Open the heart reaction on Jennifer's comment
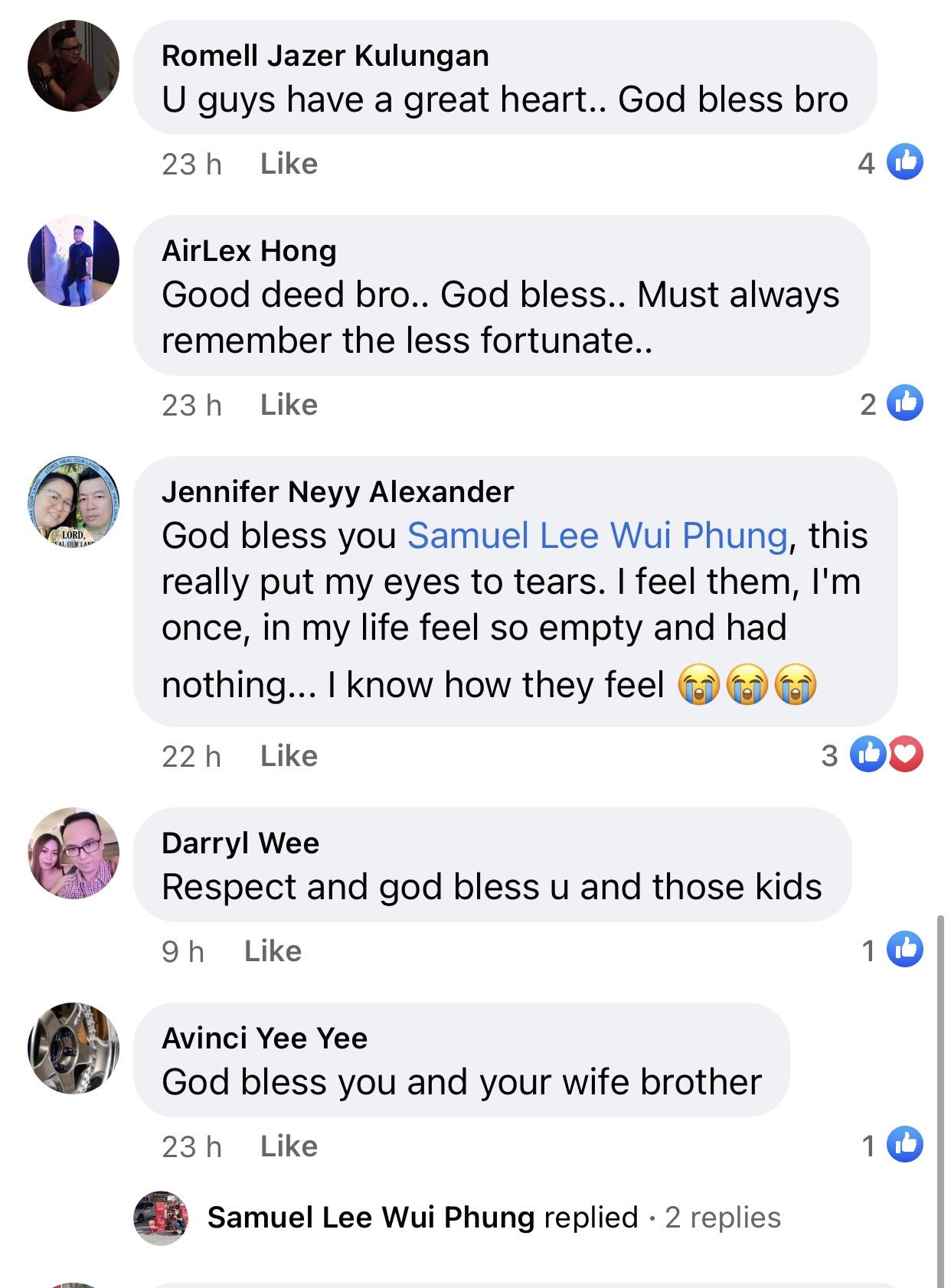 pos(906,755)
